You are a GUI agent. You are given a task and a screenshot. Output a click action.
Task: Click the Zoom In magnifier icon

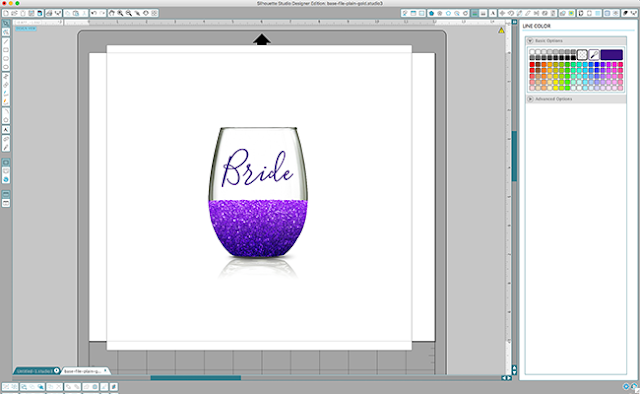coord(120,13)
